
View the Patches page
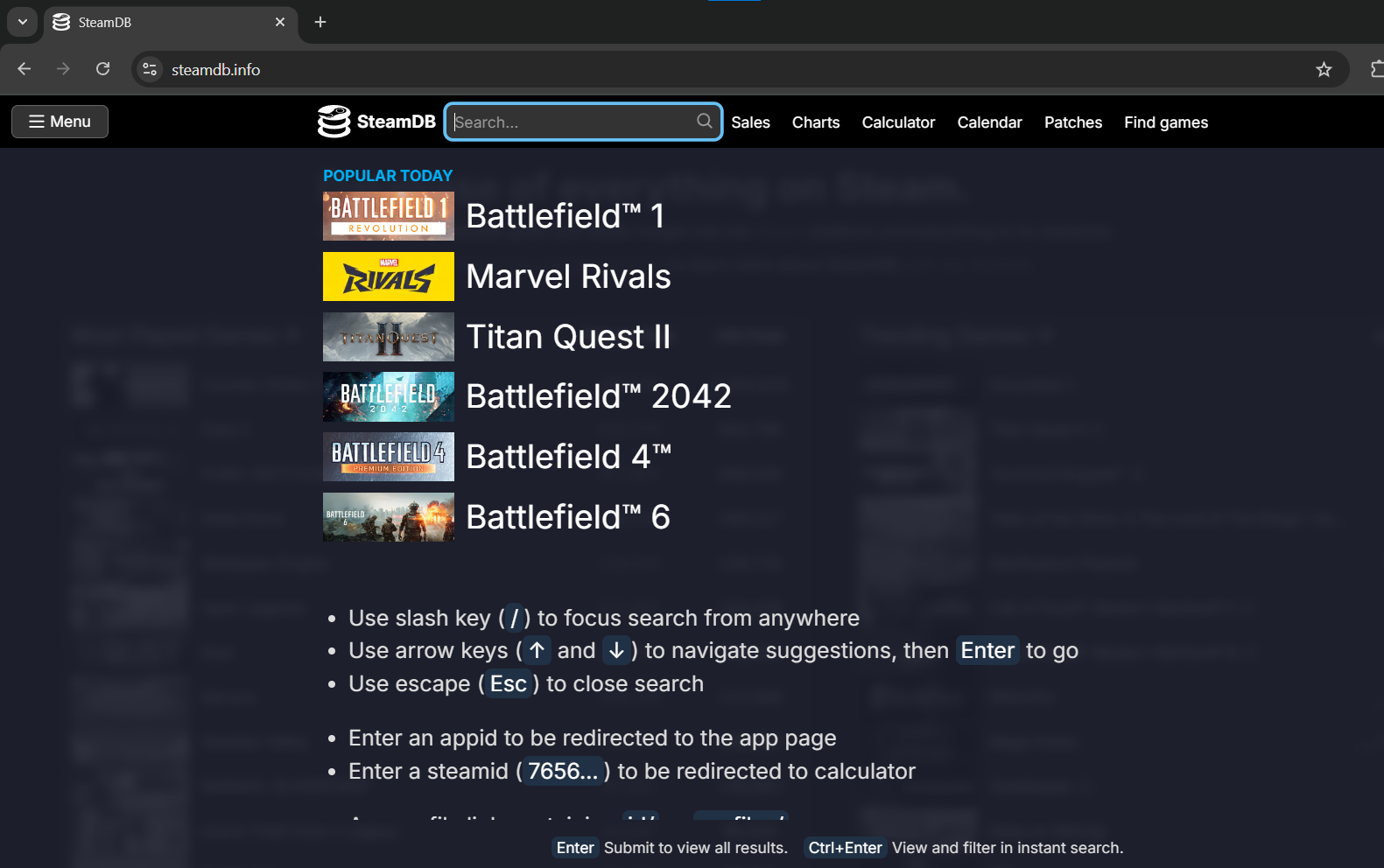[1072, 122]
